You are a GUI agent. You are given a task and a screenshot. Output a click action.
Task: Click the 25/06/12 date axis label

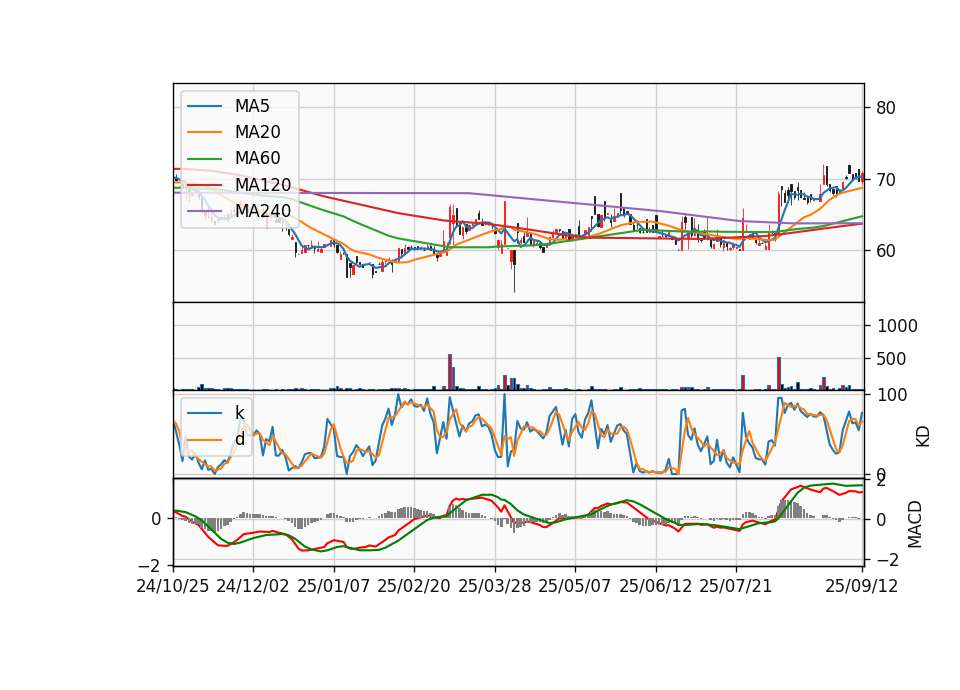(656, 586)
